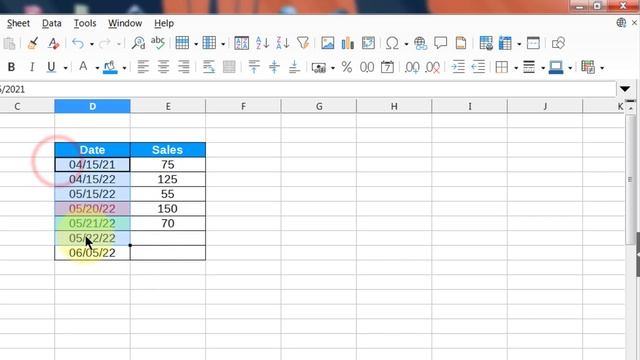Insert rows using the row icon
This screenshot has height=360, width=640.
(x=182, y=43)
